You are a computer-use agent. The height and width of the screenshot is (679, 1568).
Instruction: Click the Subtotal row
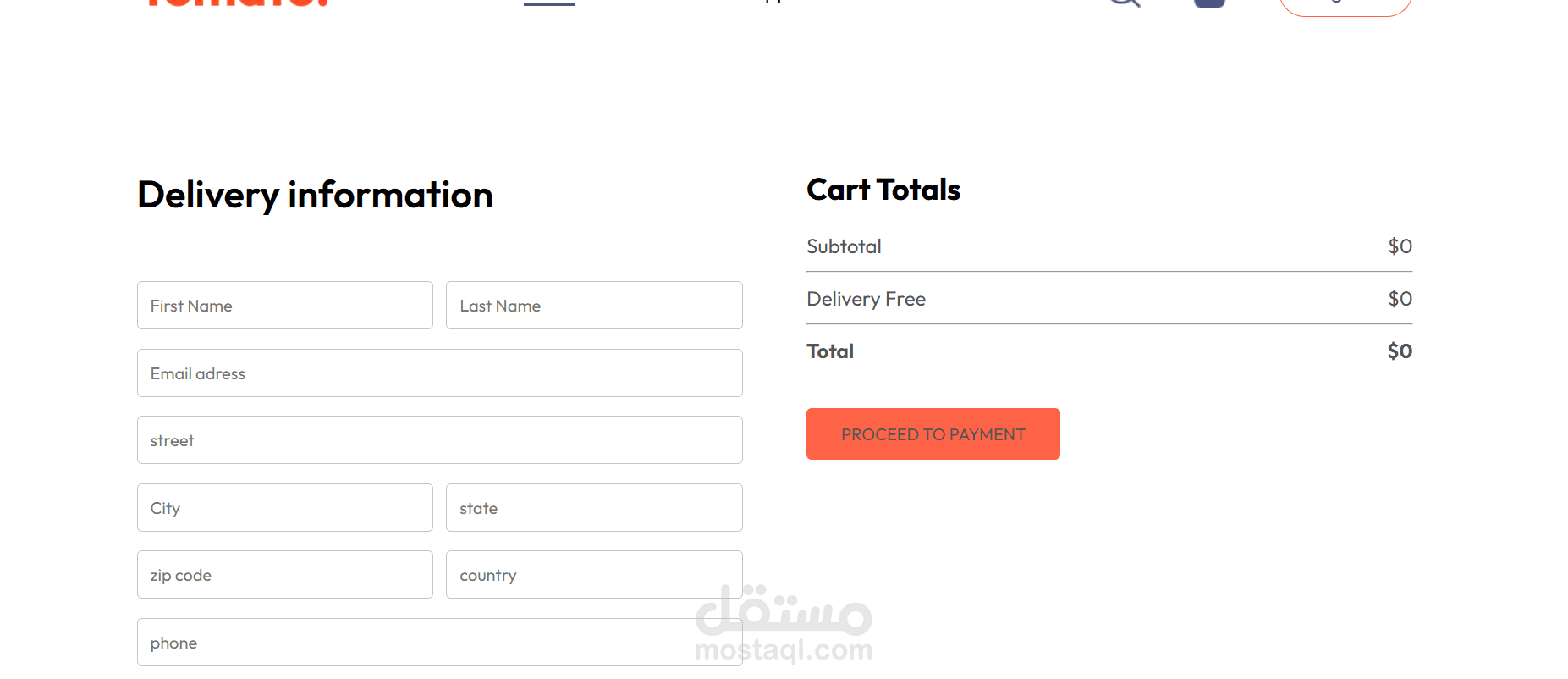[x=1109, y=246]
